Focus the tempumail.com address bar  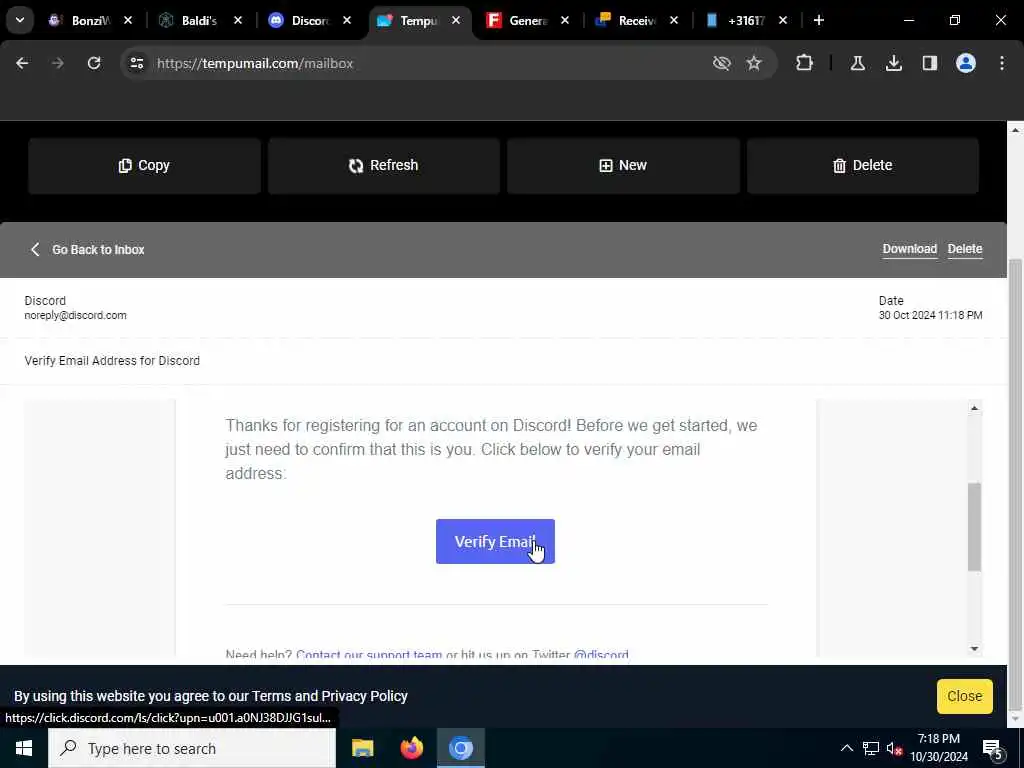click(x=418, y=63)
